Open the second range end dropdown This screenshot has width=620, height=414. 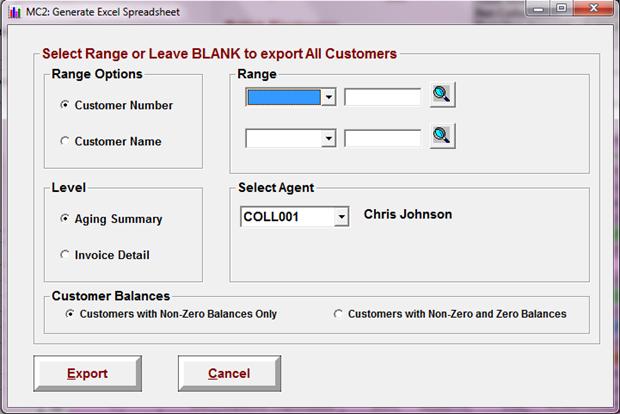tap(329, 138)
